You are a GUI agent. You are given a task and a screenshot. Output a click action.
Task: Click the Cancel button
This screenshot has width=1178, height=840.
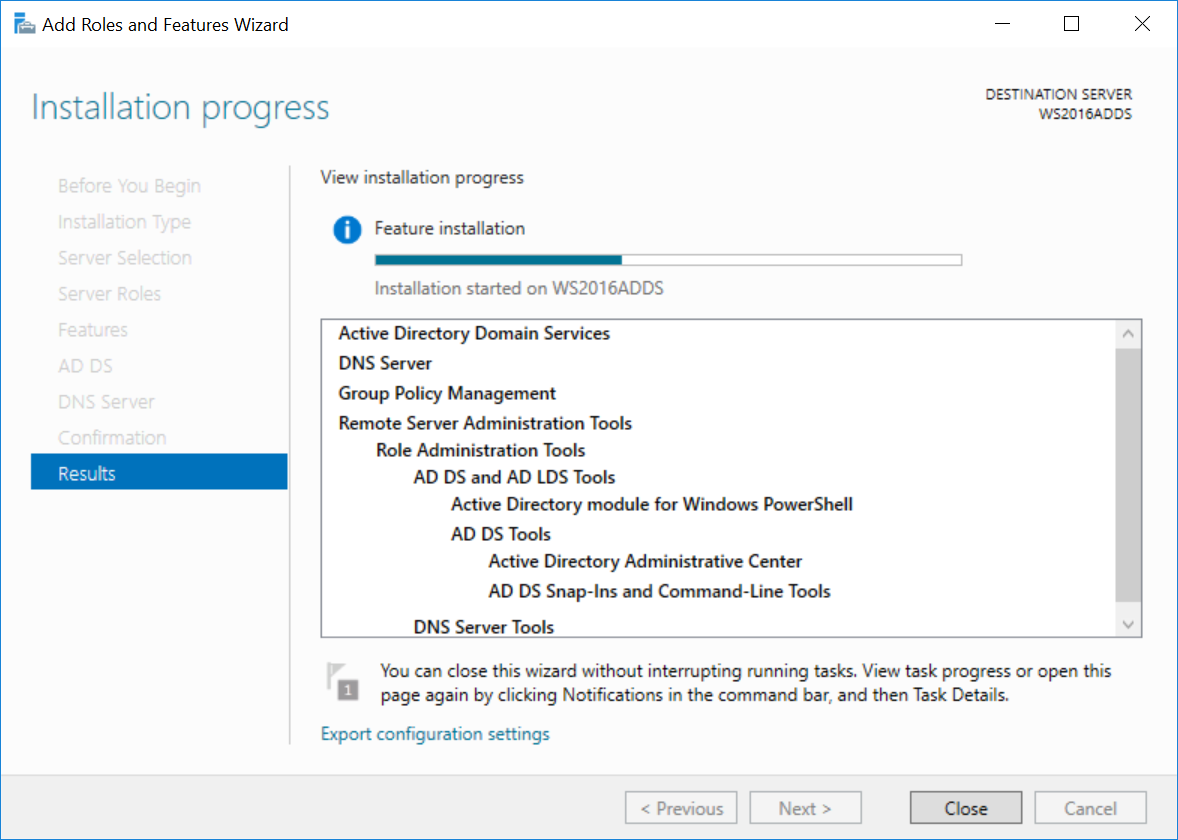point(1090,808)
